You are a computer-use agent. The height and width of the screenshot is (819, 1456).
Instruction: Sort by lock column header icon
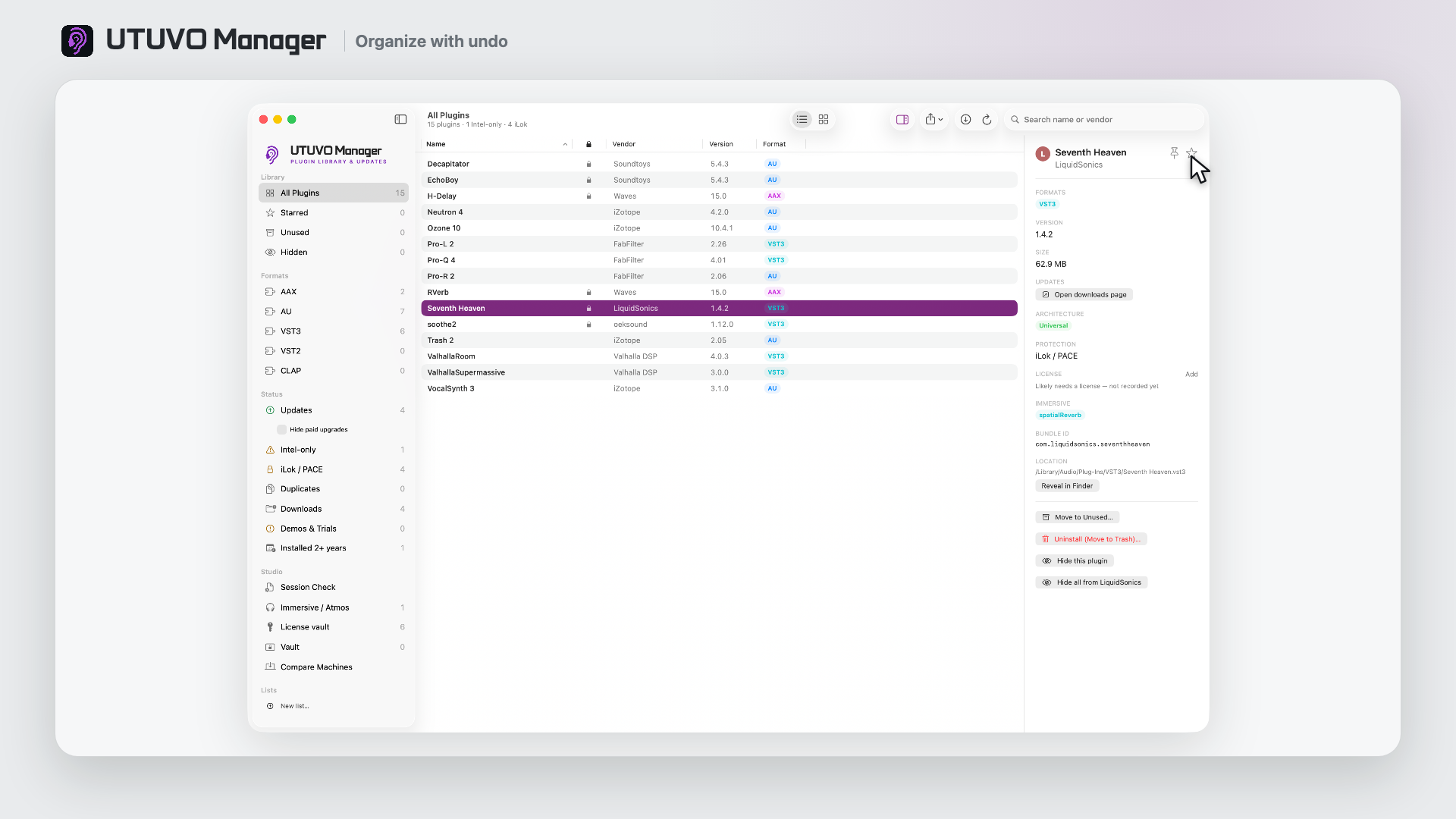588,144
